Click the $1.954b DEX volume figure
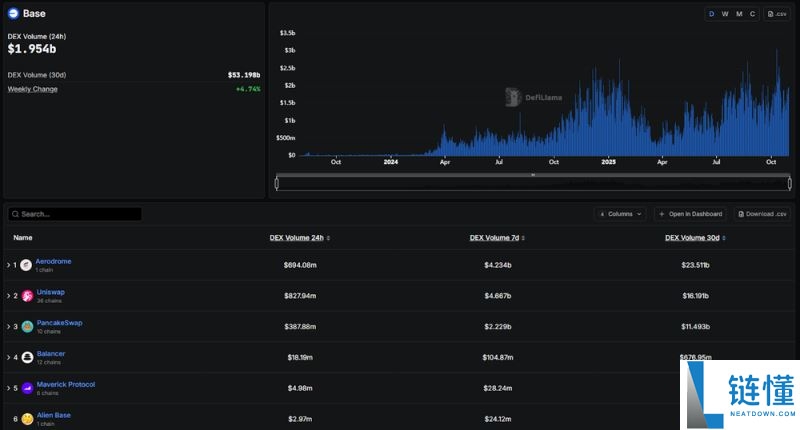The height and width of the screenshot is (430, 800). (32, 49)
